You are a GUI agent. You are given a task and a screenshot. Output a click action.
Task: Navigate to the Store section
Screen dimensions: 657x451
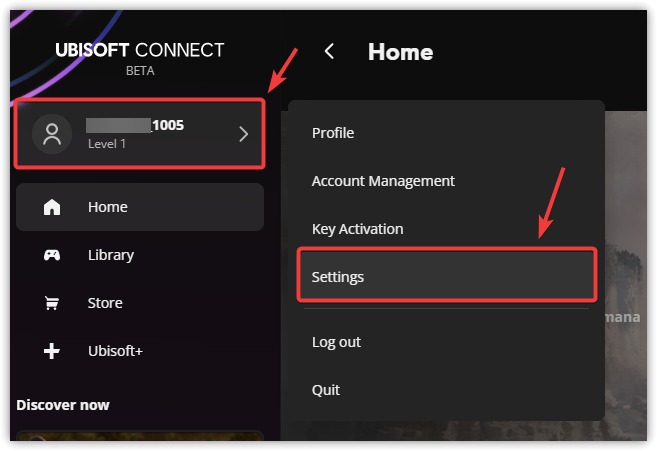pos(105,303)
